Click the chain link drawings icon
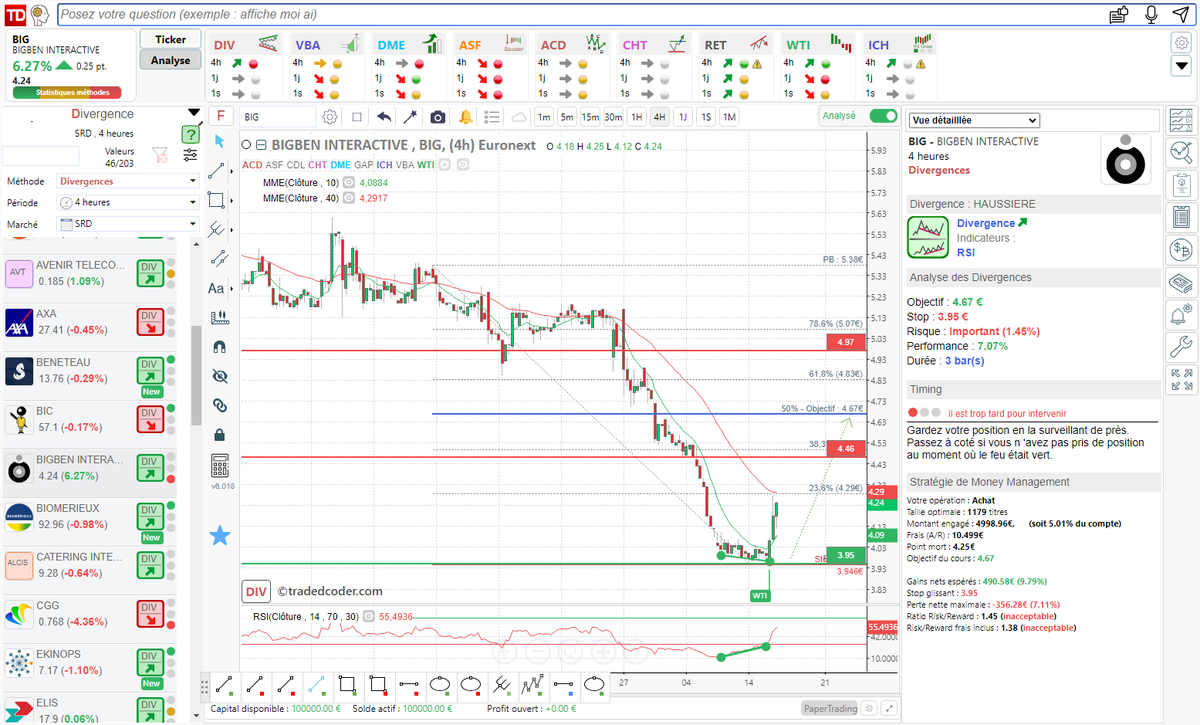Image resolution: width=1200 pixels, height=725 pixels. point(220,406)
